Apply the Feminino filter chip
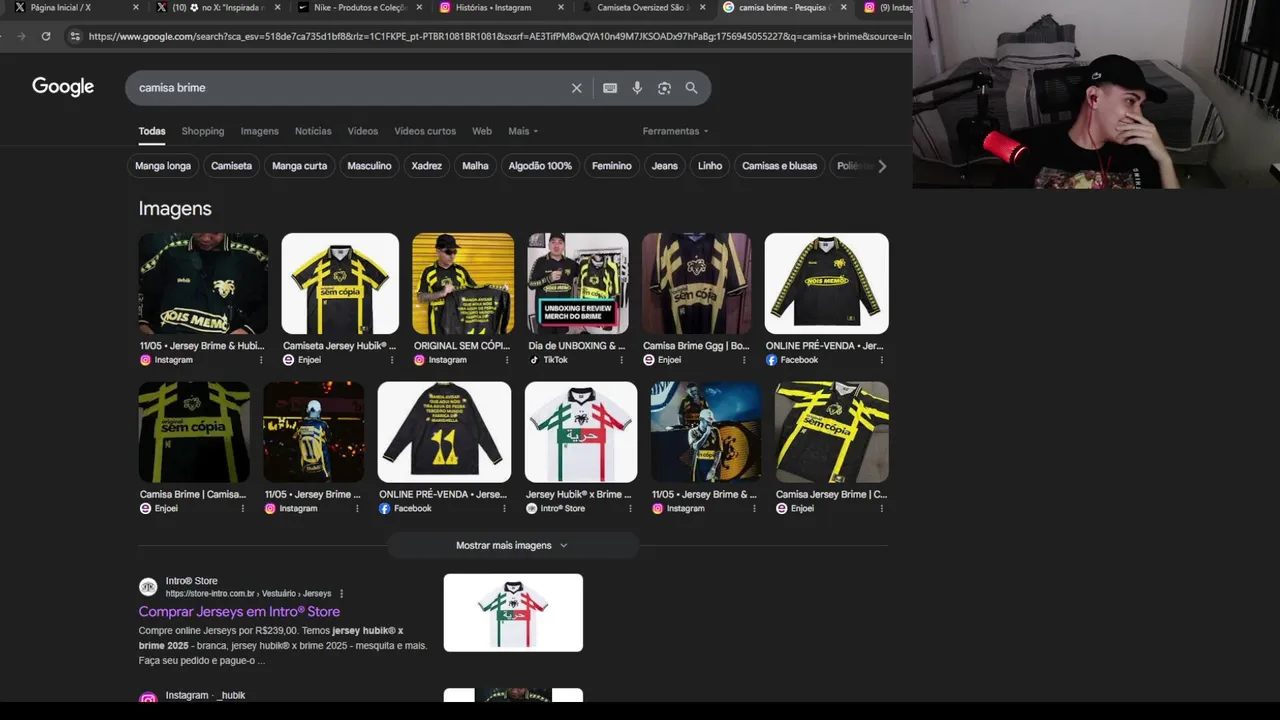 [612, 166]
